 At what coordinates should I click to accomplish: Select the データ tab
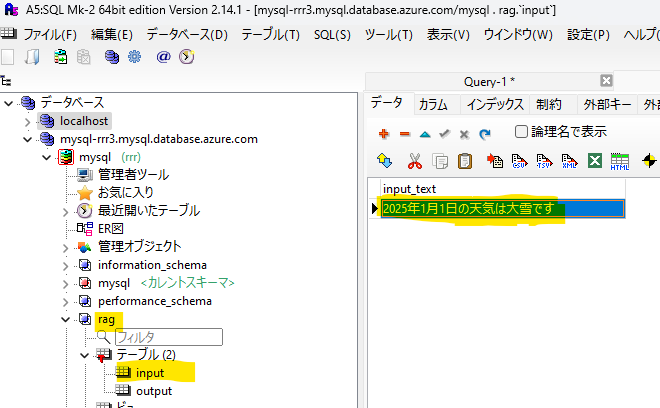(x=387, y=103)
